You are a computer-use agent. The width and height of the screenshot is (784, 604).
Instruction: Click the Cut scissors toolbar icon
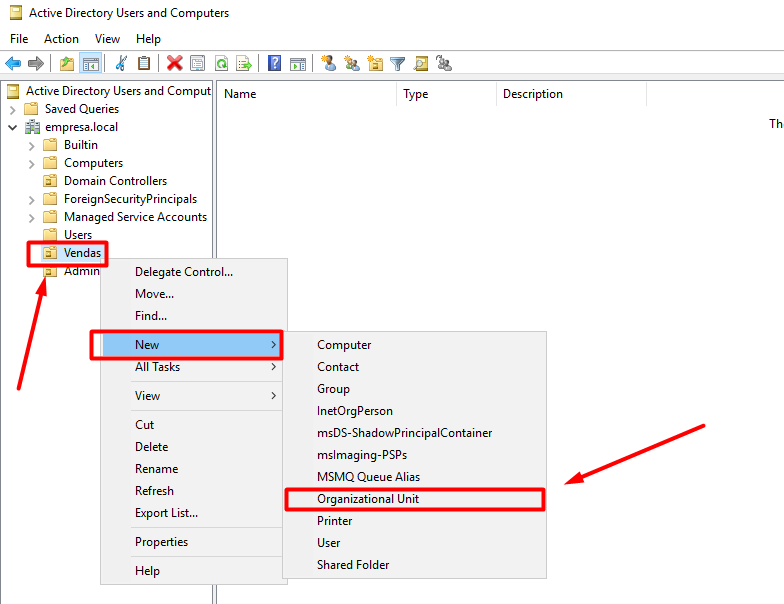120,63
